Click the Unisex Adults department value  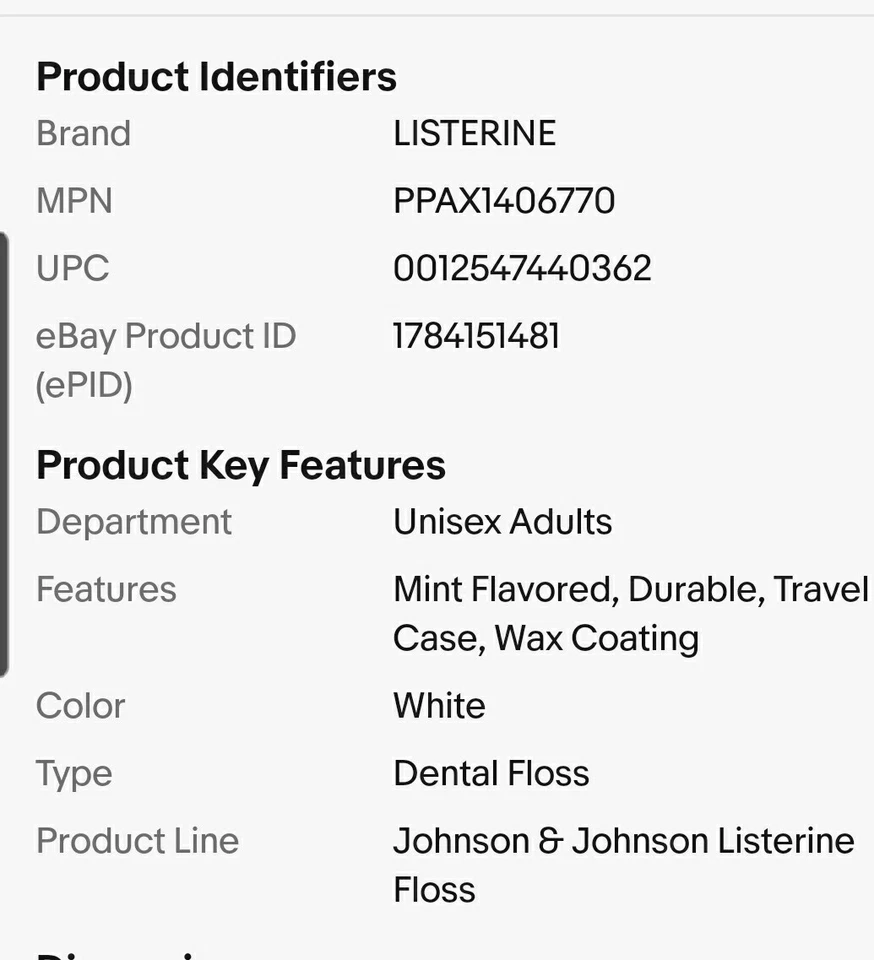502,522
